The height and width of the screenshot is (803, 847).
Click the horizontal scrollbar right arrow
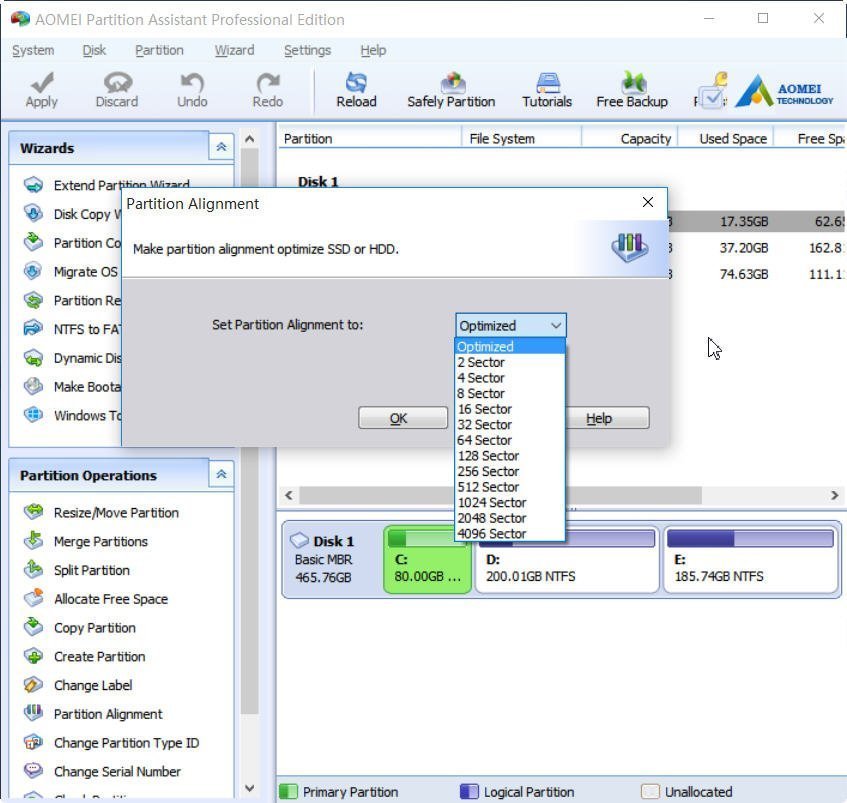pos(835,495)
